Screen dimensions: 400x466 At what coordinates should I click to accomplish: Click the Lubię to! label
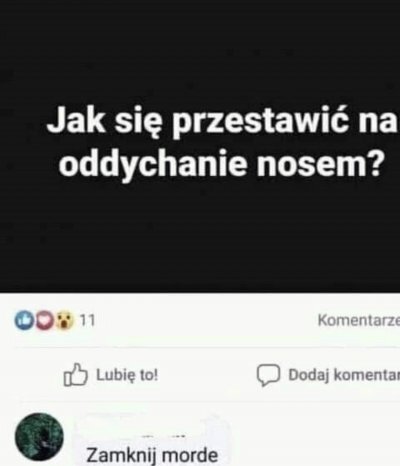[127, 375]
